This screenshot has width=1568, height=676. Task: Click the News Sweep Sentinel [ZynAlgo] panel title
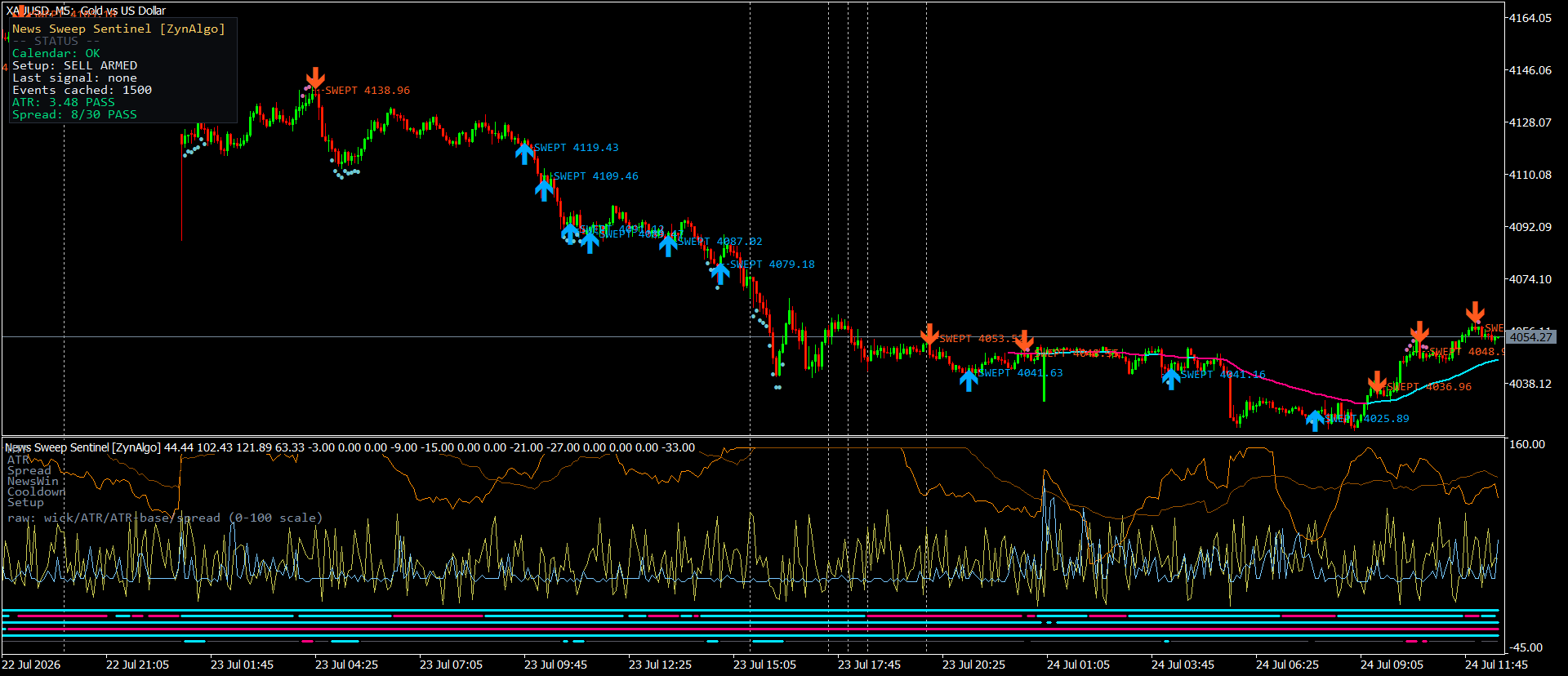pos(118,29)
